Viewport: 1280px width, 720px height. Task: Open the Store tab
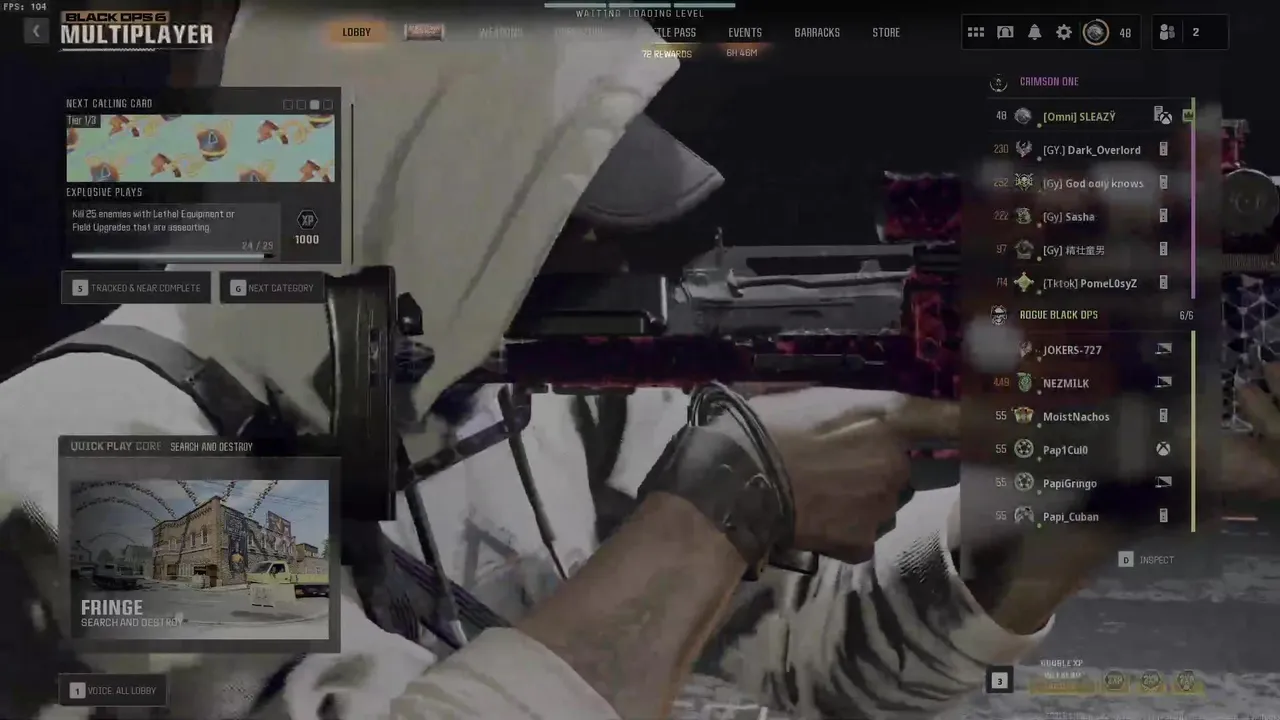click(886, 32)
